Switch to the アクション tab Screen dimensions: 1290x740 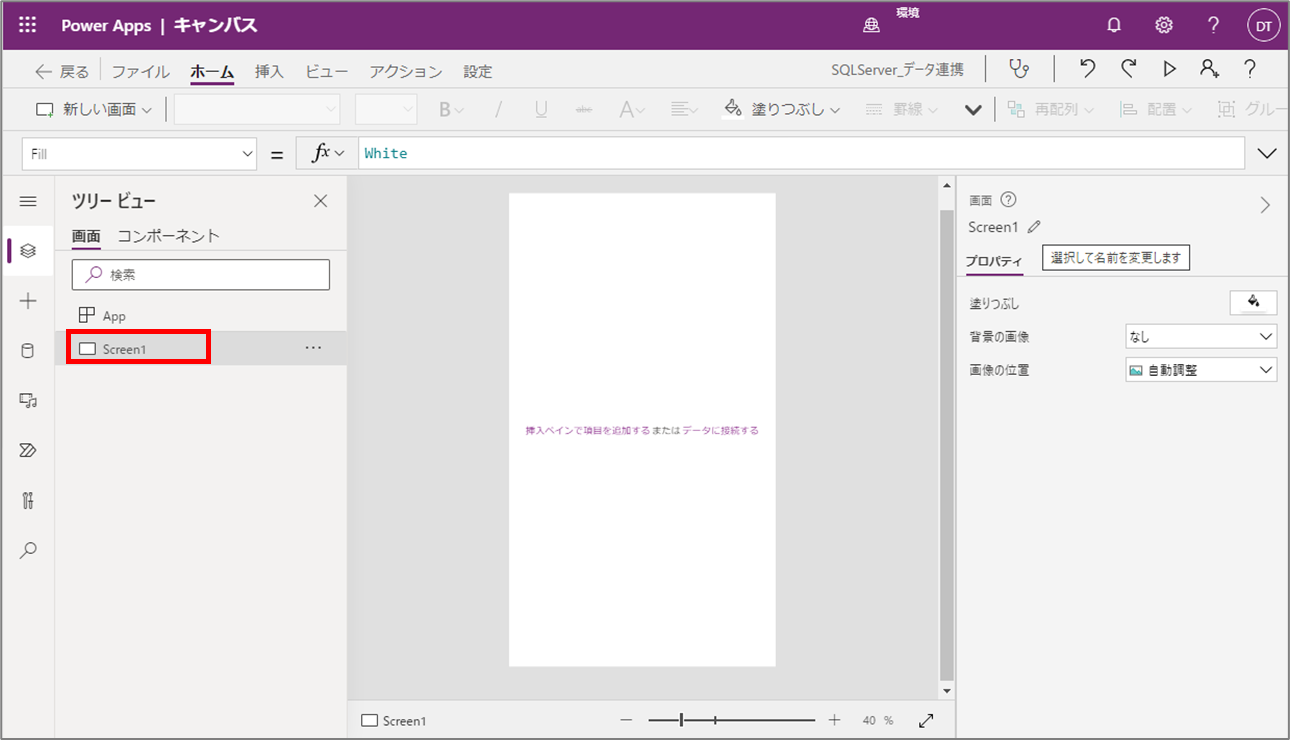405,72
